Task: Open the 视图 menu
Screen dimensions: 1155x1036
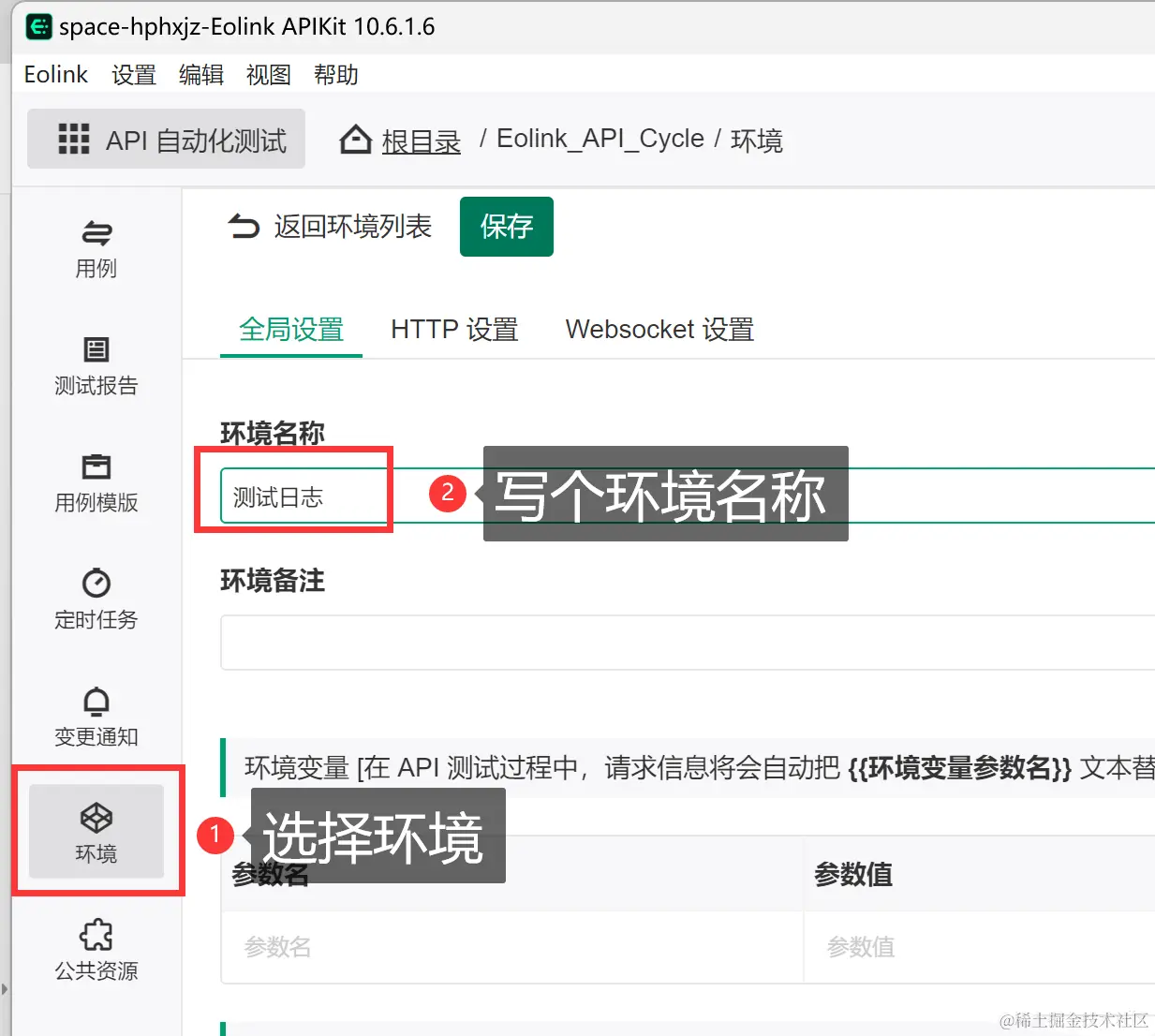Action: click(269, 75)
